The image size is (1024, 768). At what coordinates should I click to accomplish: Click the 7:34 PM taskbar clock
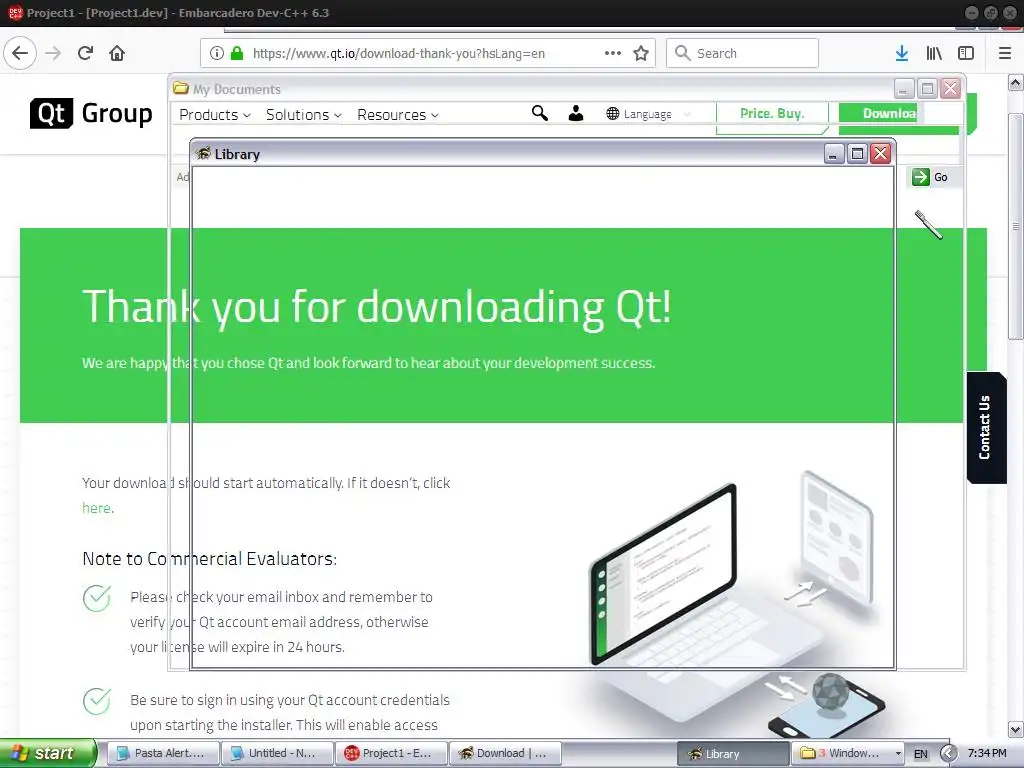pos(987,753)
